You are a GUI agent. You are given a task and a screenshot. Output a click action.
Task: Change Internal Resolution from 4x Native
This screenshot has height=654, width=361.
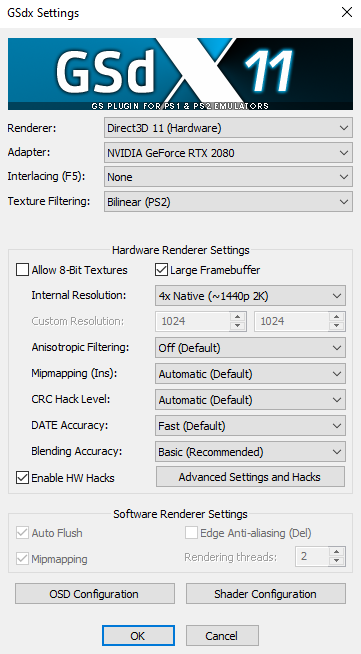click(250, 296)
